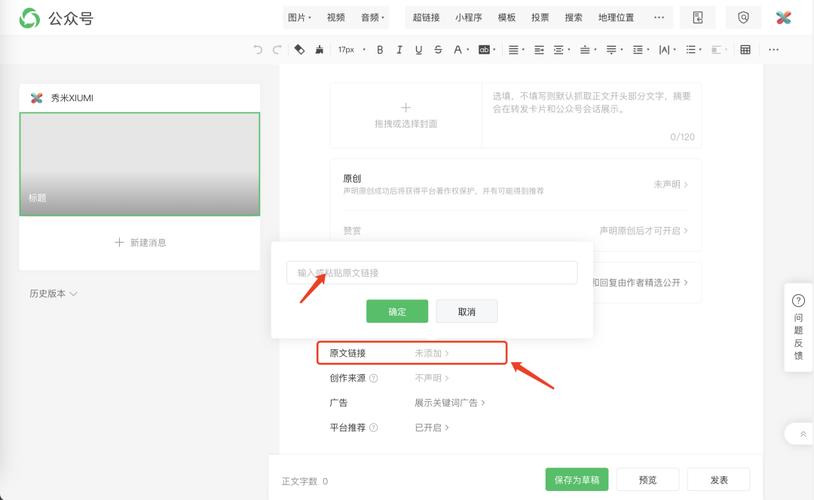The image size is (814, 500).
Task: Open the 赞赏 setting row
Action: (515, 231)
